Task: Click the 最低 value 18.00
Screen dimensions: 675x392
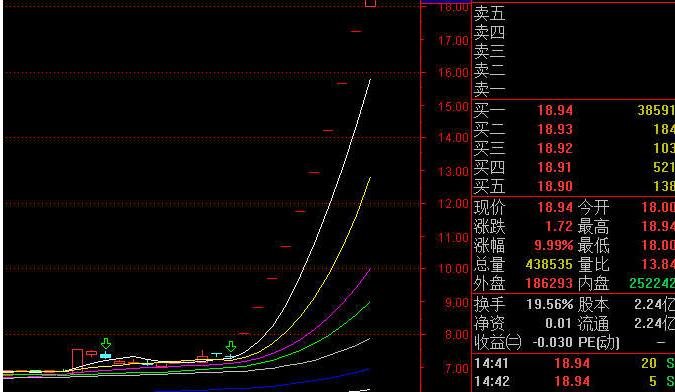Action: click(x=658, y=245)
